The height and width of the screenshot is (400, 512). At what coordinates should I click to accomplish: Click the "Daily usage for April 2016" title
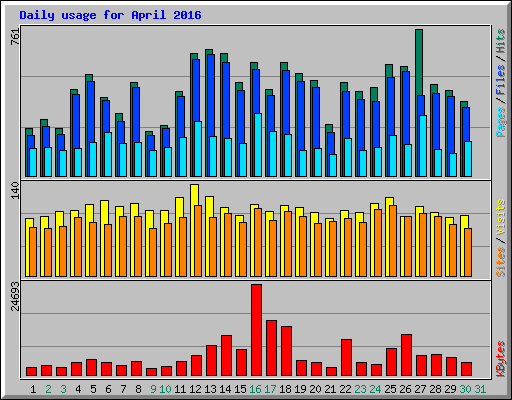110,15
